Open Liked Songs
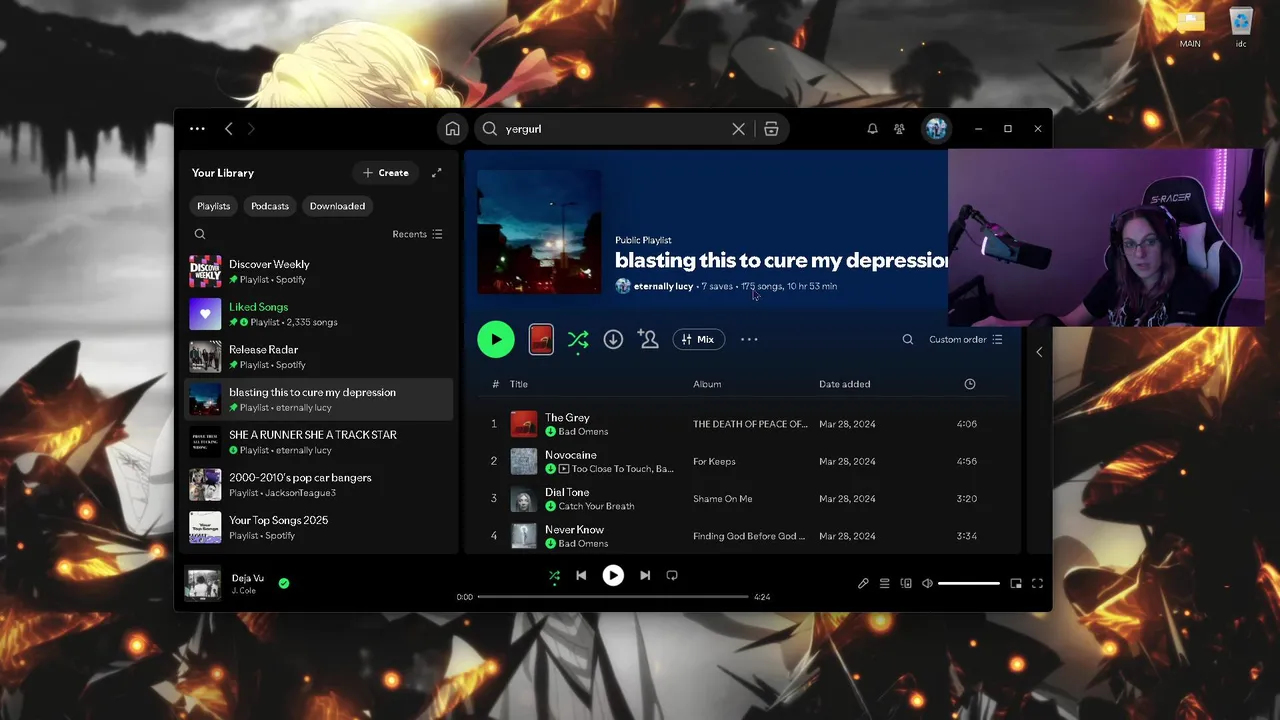This screenshot has height=720, width=1280. pos(318,314)
